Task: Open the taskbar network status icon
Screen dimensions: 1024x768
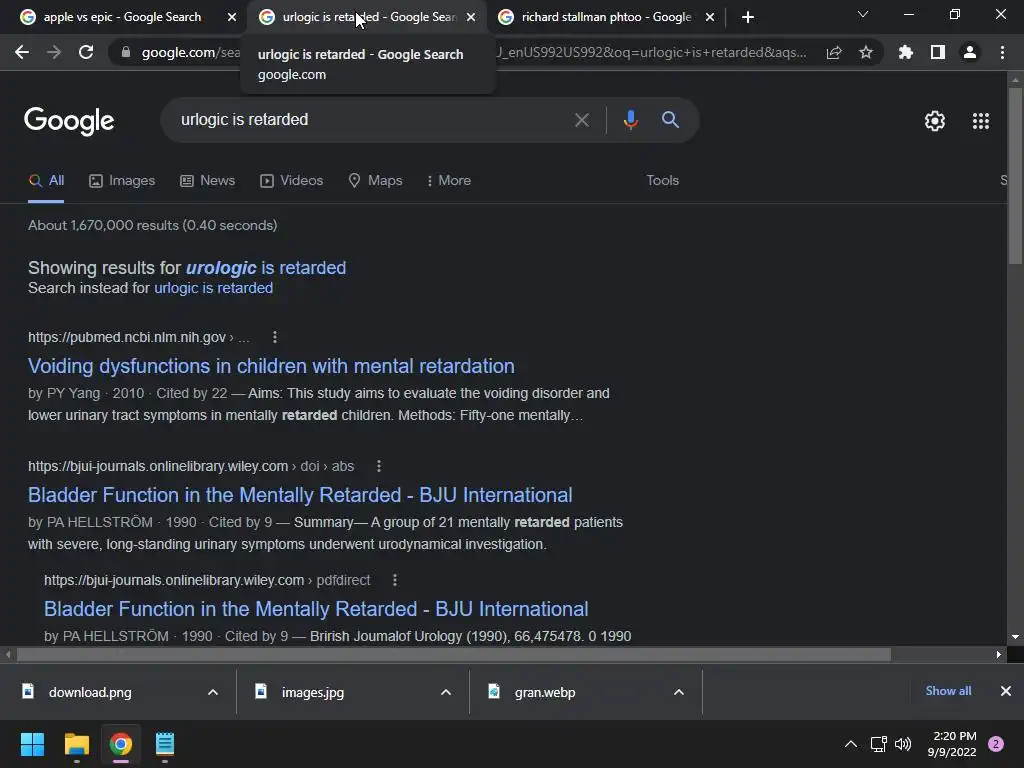Action: click(x=878, y=744)
